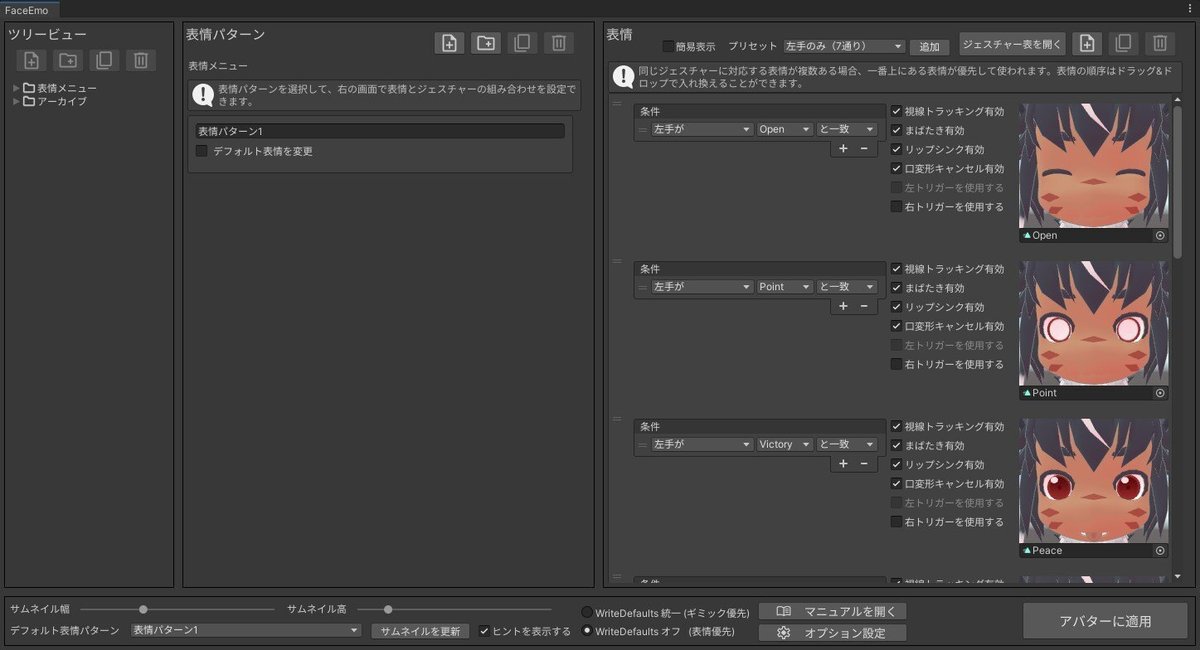The image size is (1200, 650).
Task: Click new folder icon in Tree View
Action: [68, 61]
